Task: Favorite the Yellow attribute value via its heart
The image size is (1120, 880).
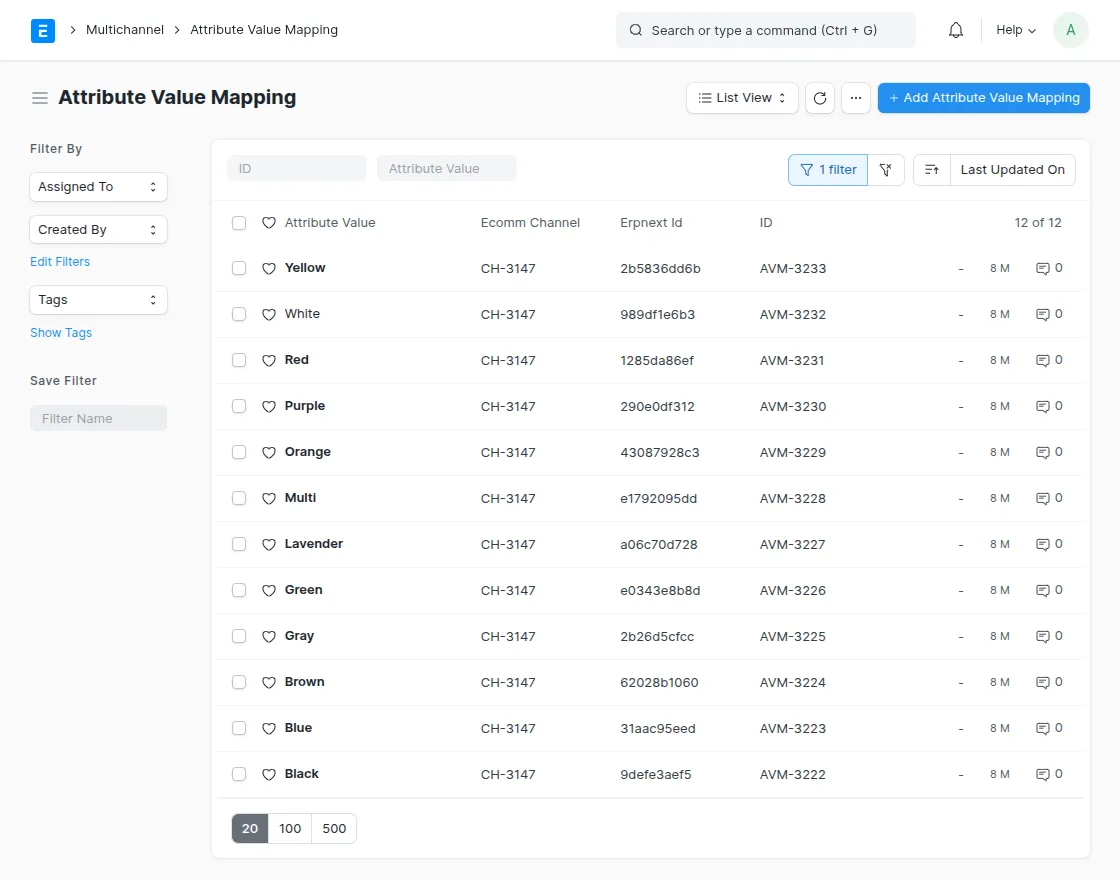Action: click(268, 268)
